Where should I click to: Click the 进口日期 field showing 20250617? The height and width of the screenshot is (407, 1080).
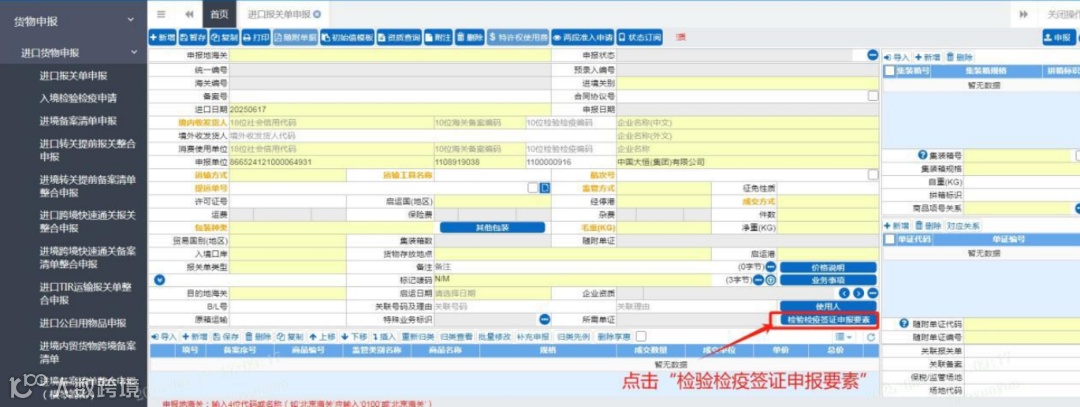390,109
